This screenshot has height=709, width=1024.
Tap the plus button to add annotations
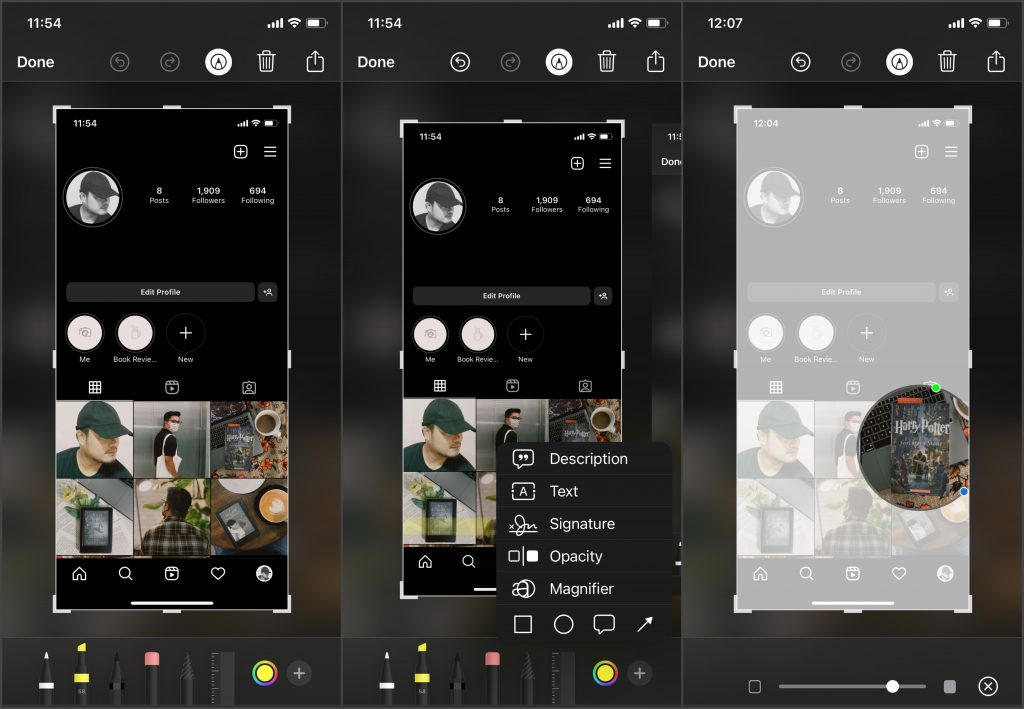[298, 672]
